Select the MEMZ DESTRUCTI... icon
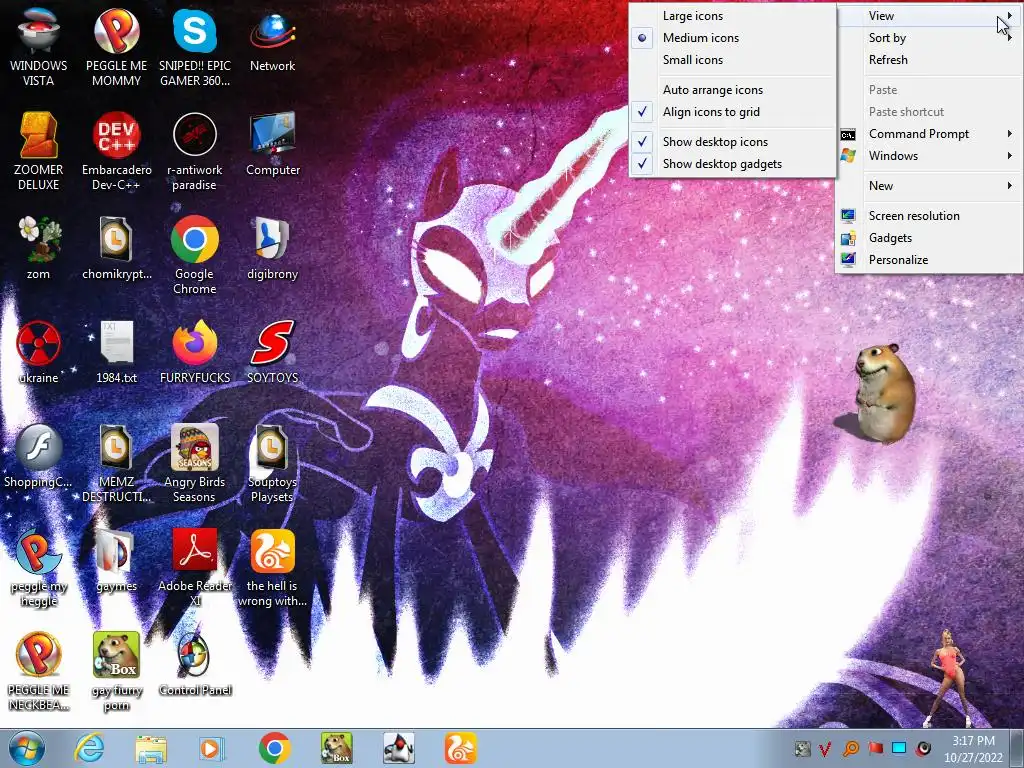The height and width of the screenshot is (768, 1024). pos(116,462)
